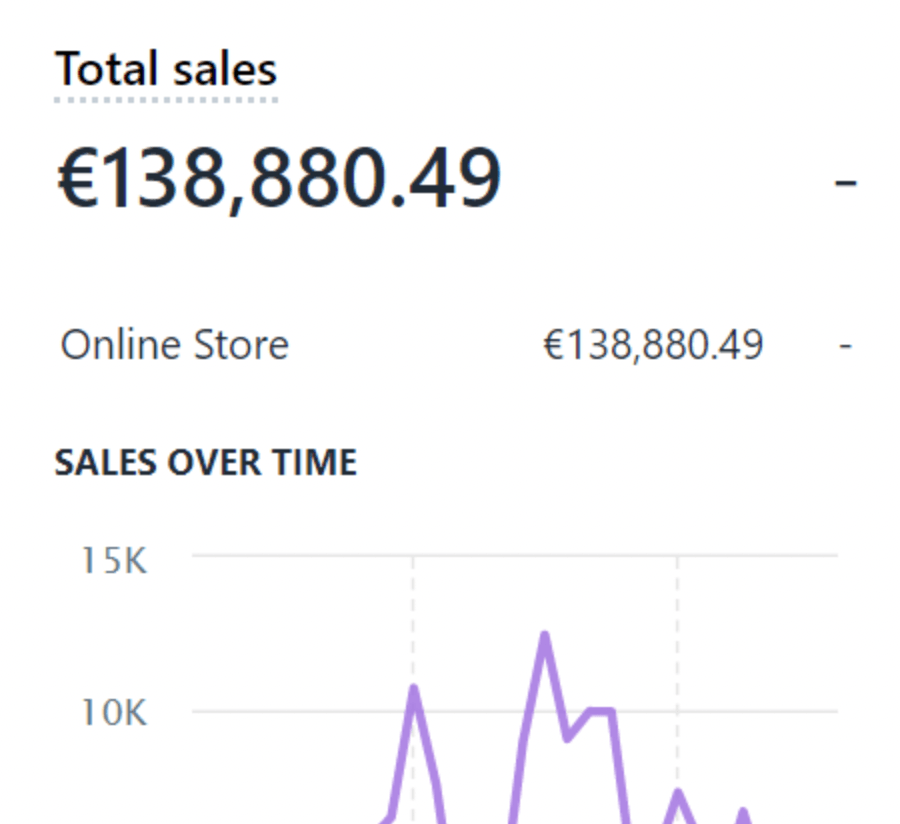Click the rising line segment before the highest peak
This screenshot has height=824, width=900.
coord(530,700)
